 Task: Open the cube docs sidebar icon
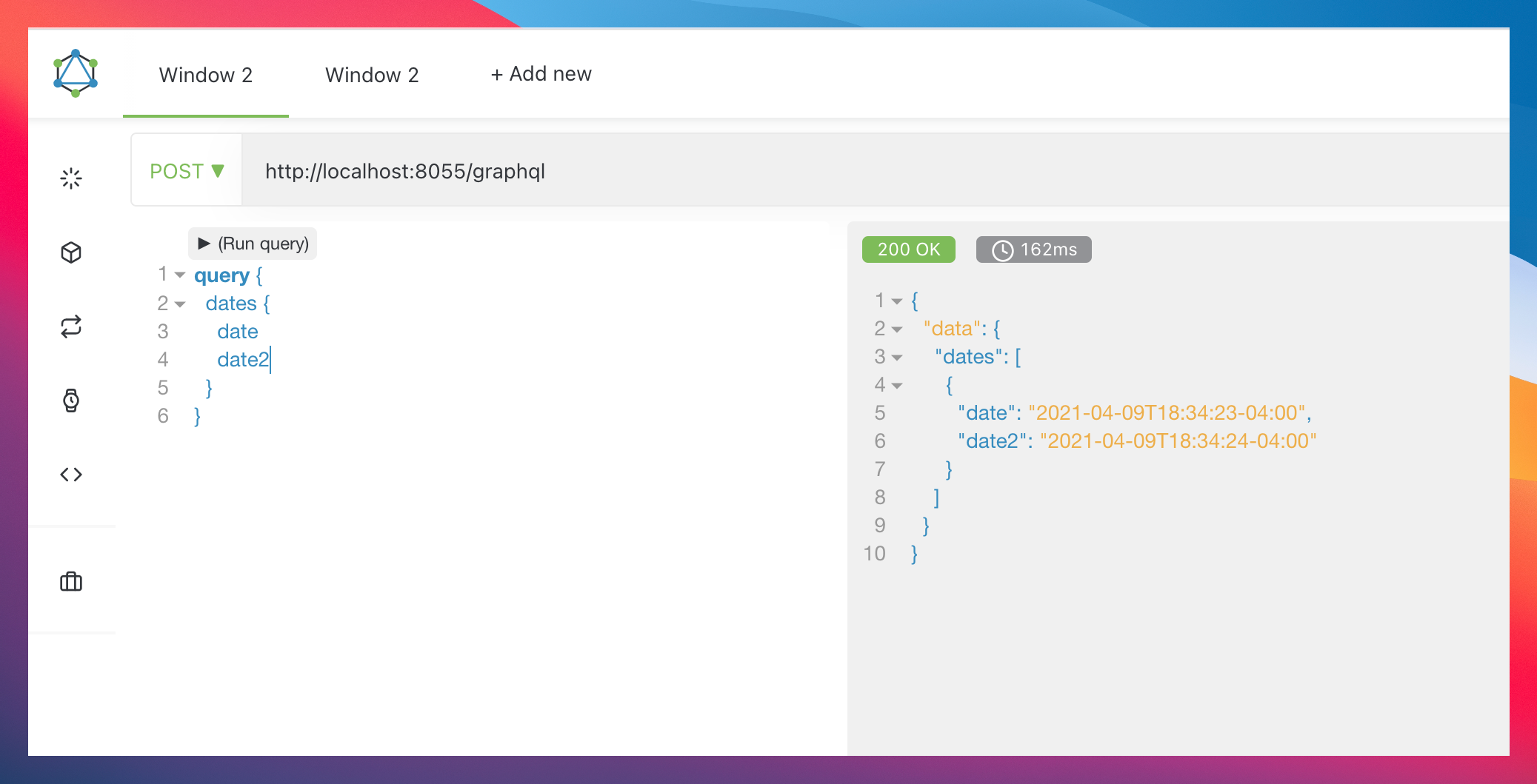point(71,252)
